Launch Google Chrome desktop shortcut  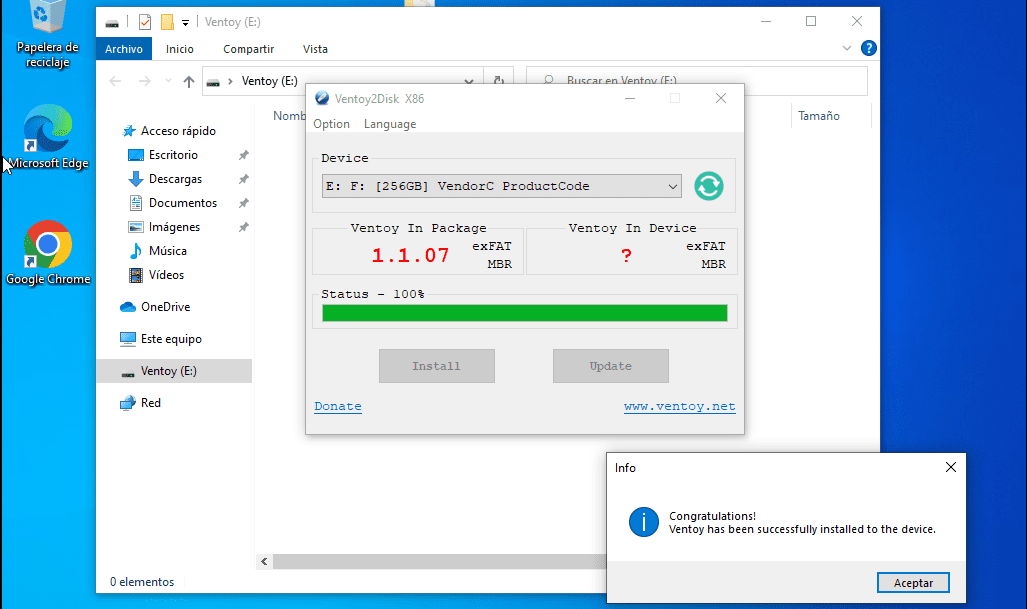click(x=48, y=250)
